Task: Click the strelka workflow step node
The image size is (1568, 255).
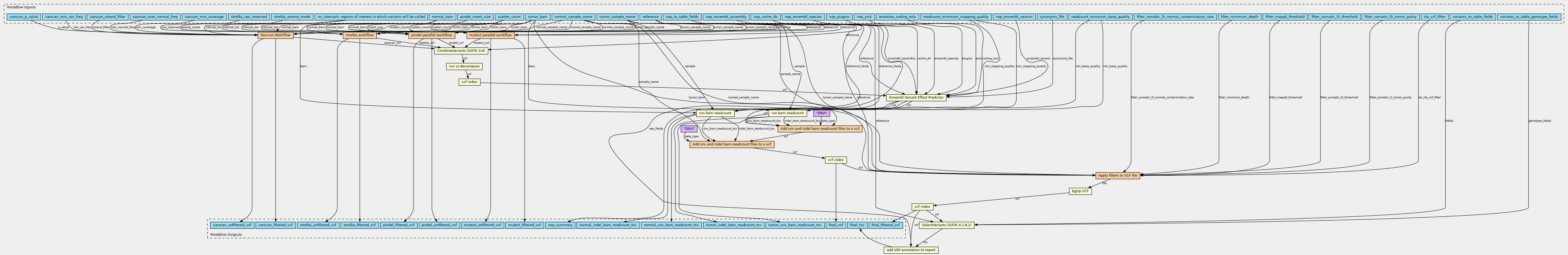Action: point(359,35)
